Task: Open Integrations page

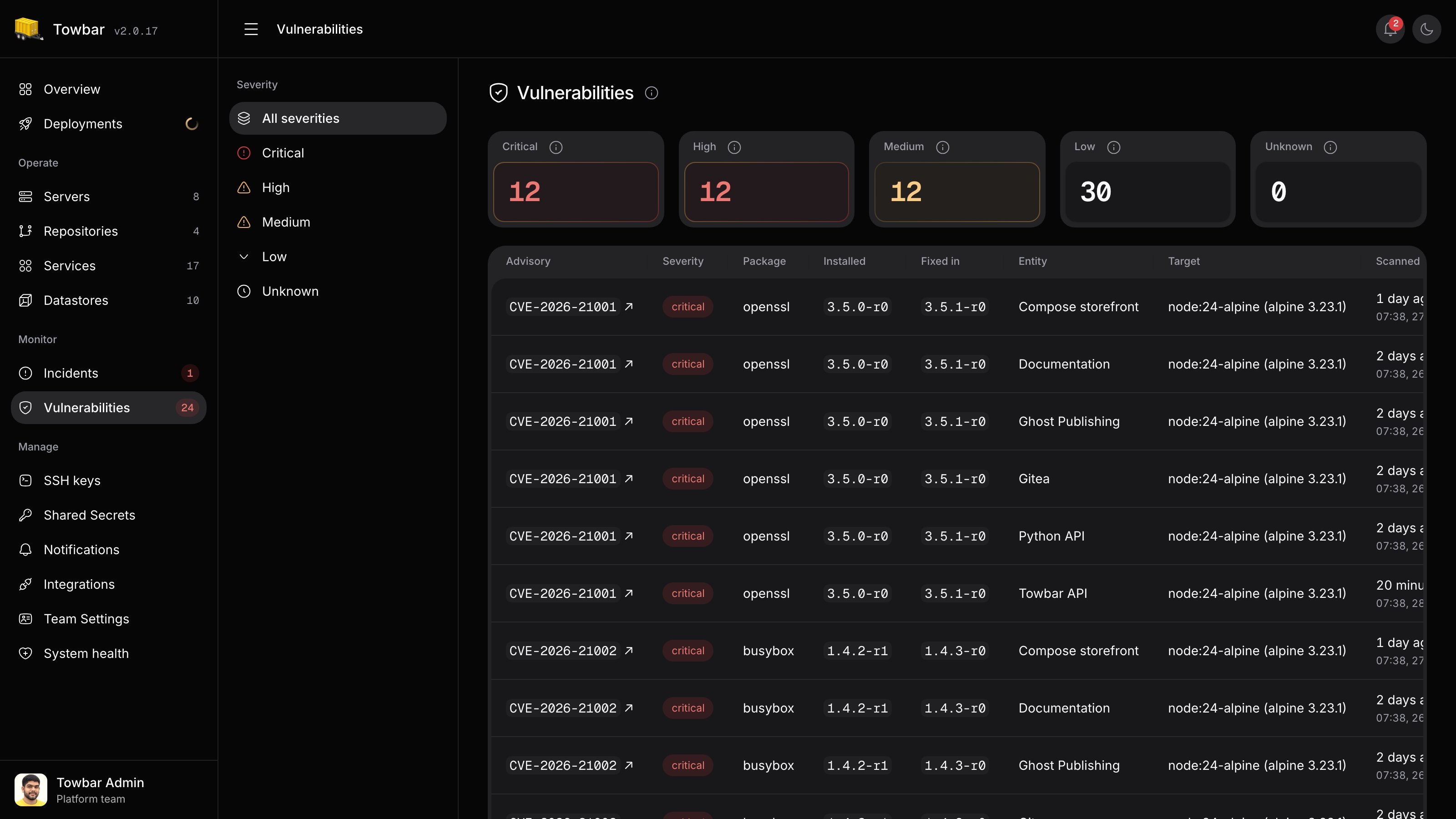Action: point(109,584)
